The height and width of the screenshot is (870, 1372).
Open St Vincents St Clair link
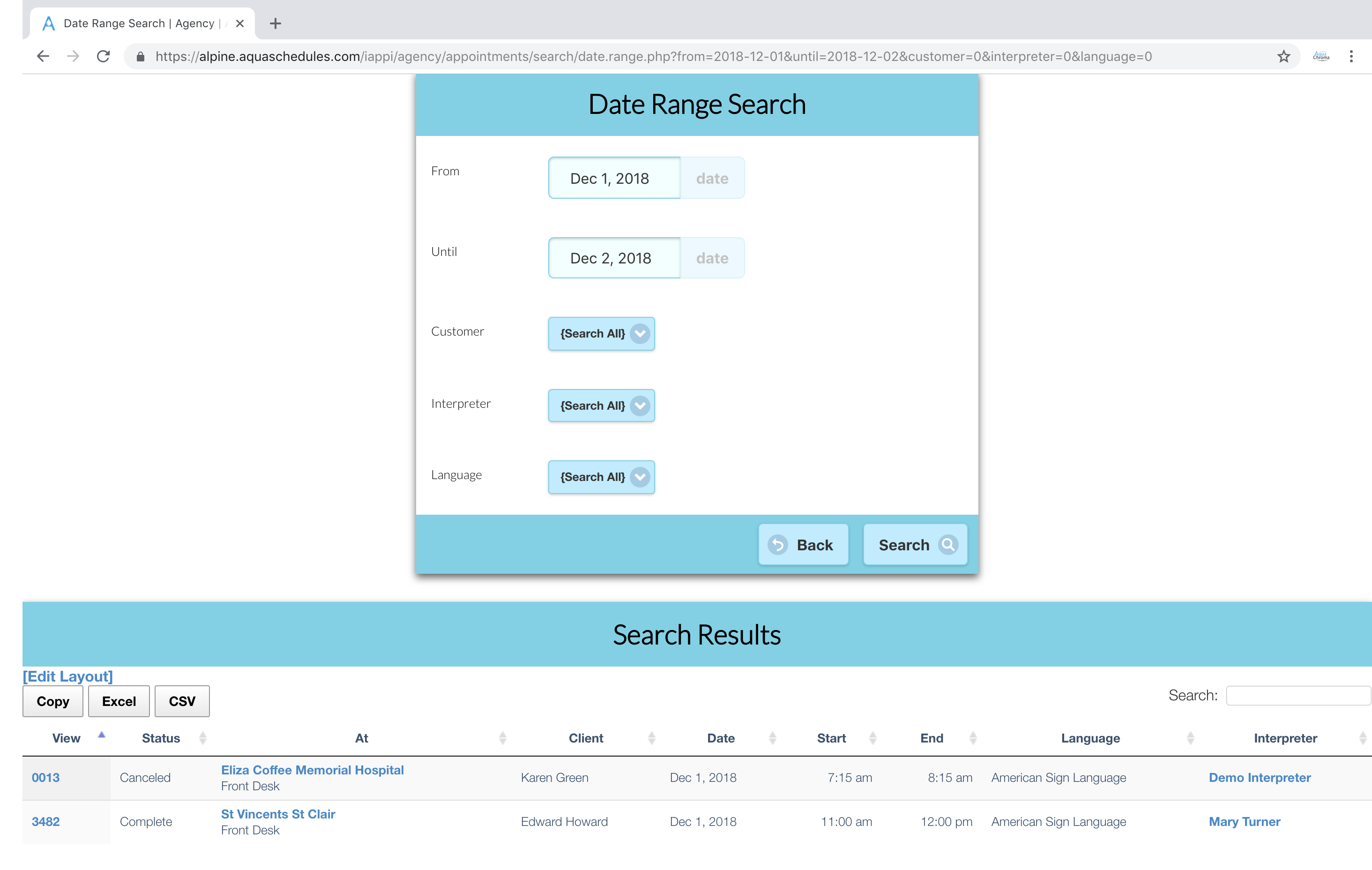(x=278, y=814)
